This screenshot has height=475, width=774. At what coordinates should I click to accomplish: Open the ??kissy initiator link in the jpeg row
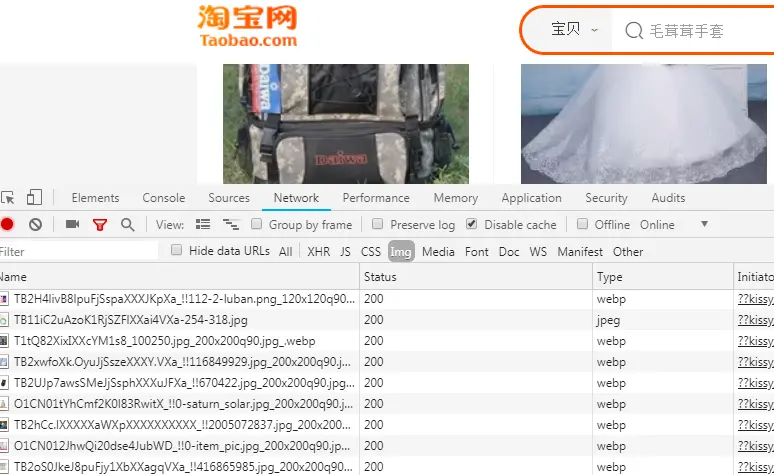tap(755, 320)
